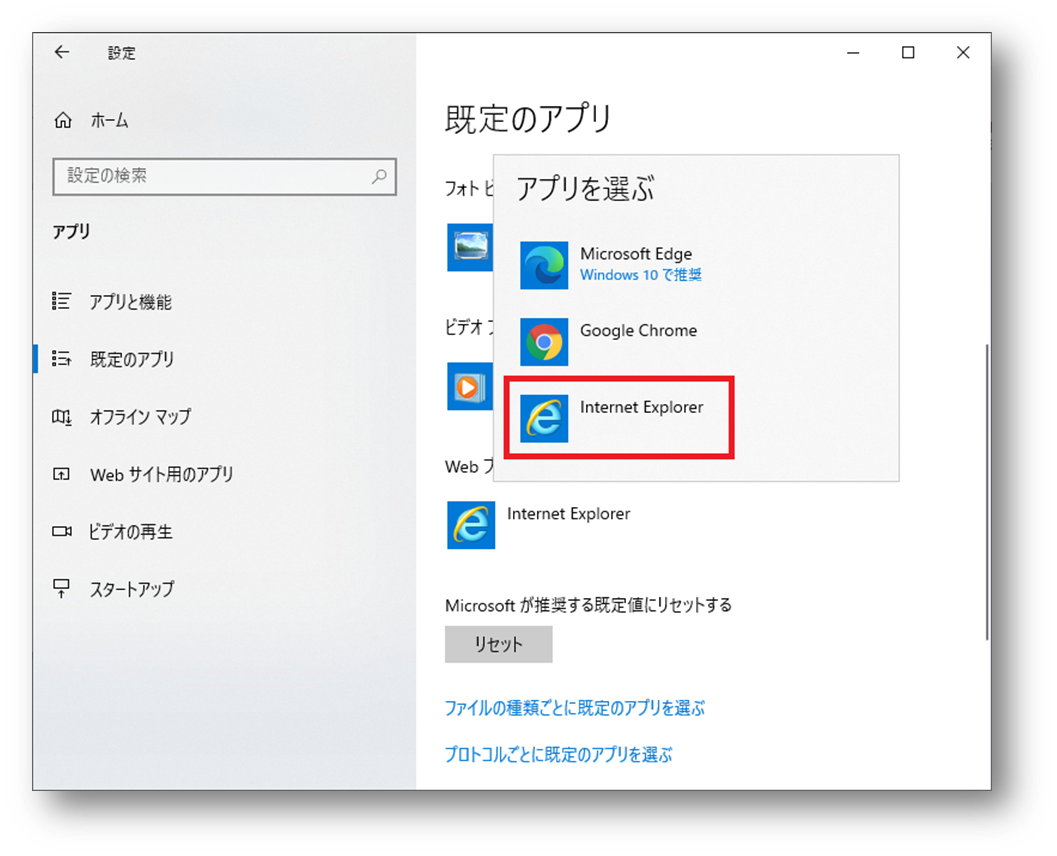Image resolution: width=1057 pixels, height=856 pixels.
Task: Go back with the arrow button
Action: click(x=62, y=52)
